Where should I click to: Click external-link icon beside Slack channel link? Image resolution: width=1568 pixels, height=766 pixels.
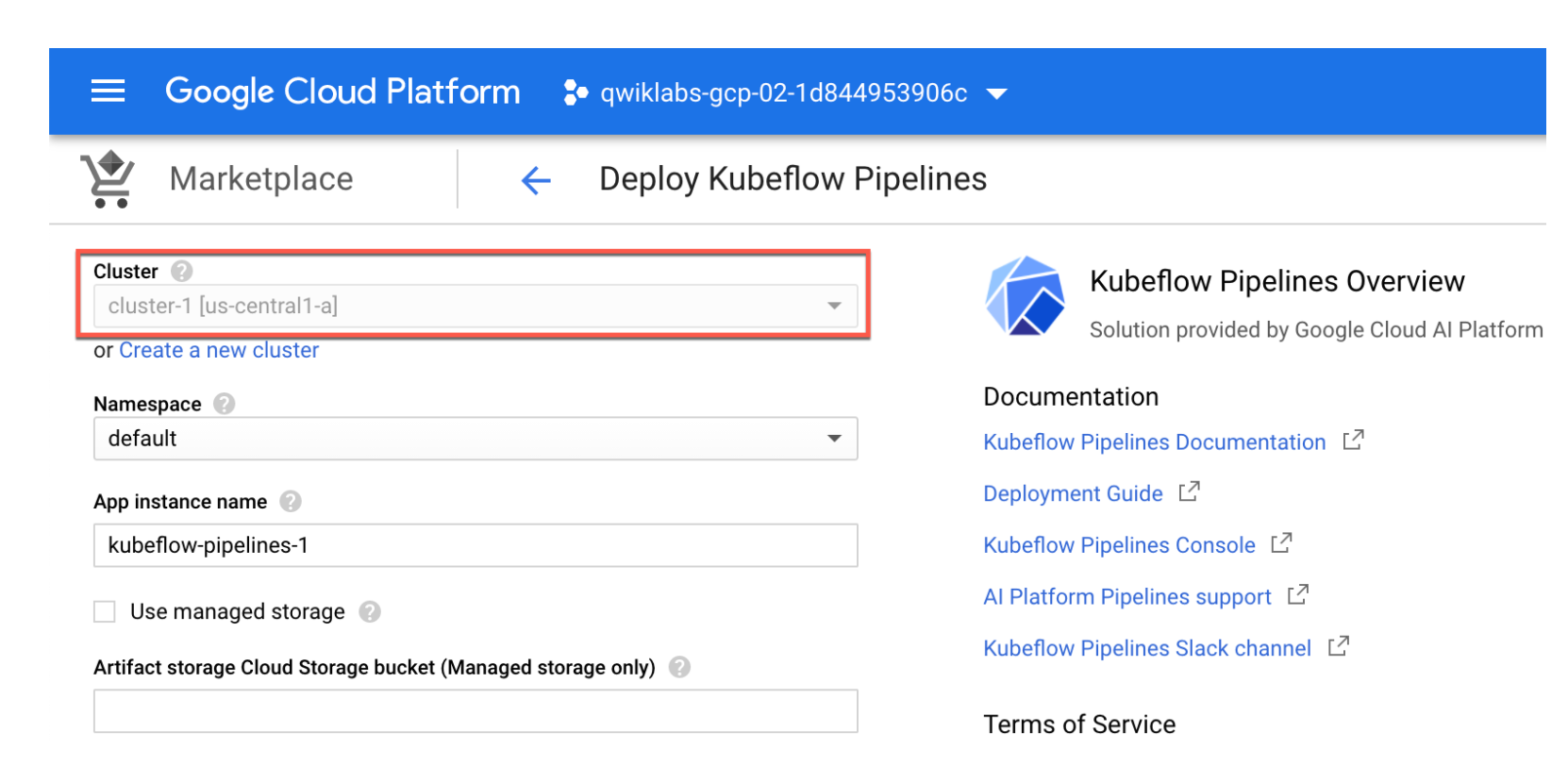coord(1339,646)
